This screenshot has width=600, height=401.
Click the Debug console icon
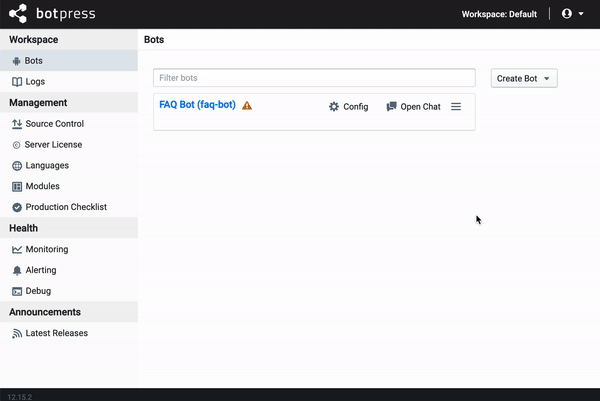point(17,292)
